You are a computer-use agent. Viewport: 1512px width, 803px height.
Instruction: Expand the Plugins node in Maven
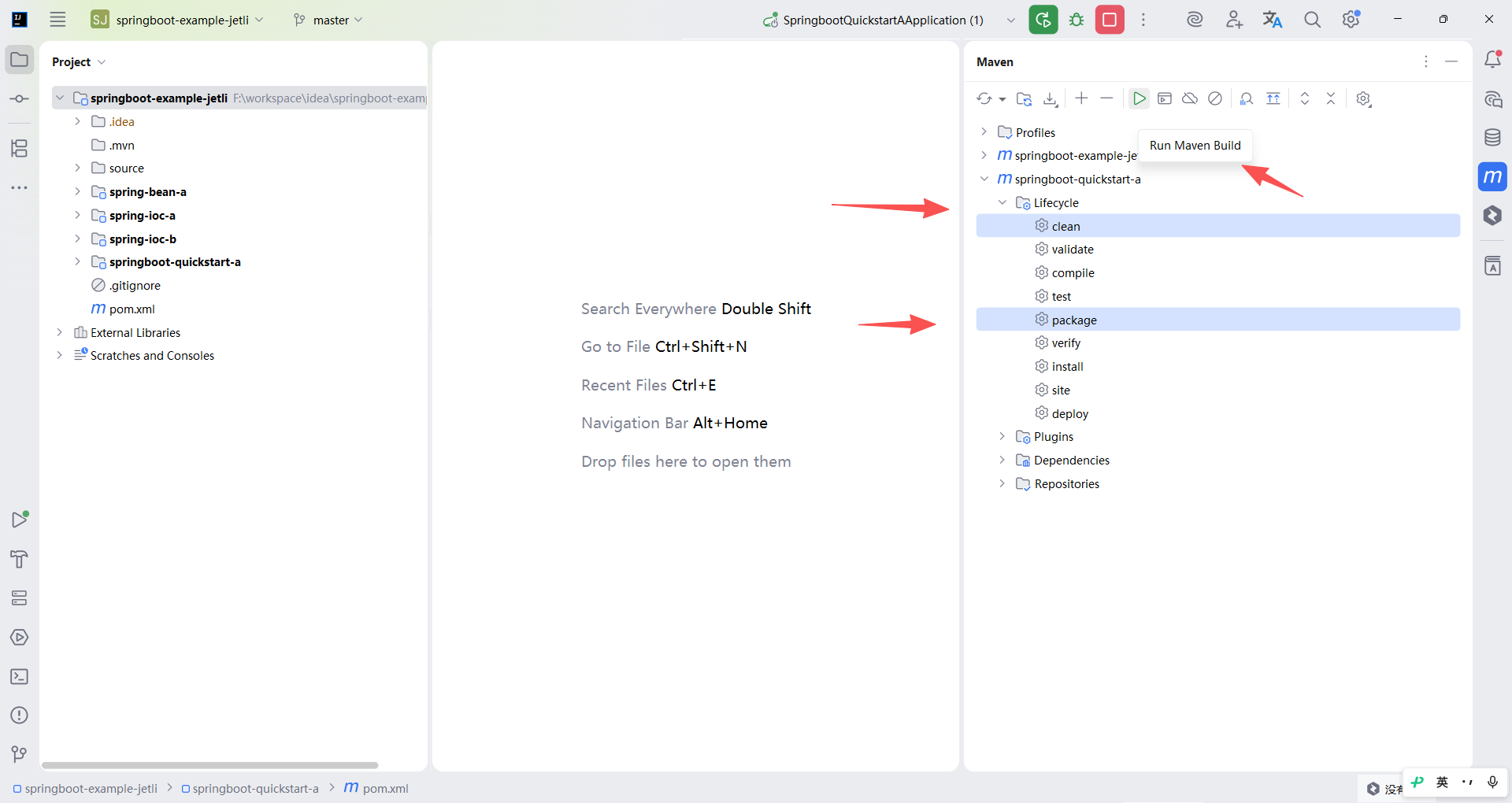pos(1002,436)
